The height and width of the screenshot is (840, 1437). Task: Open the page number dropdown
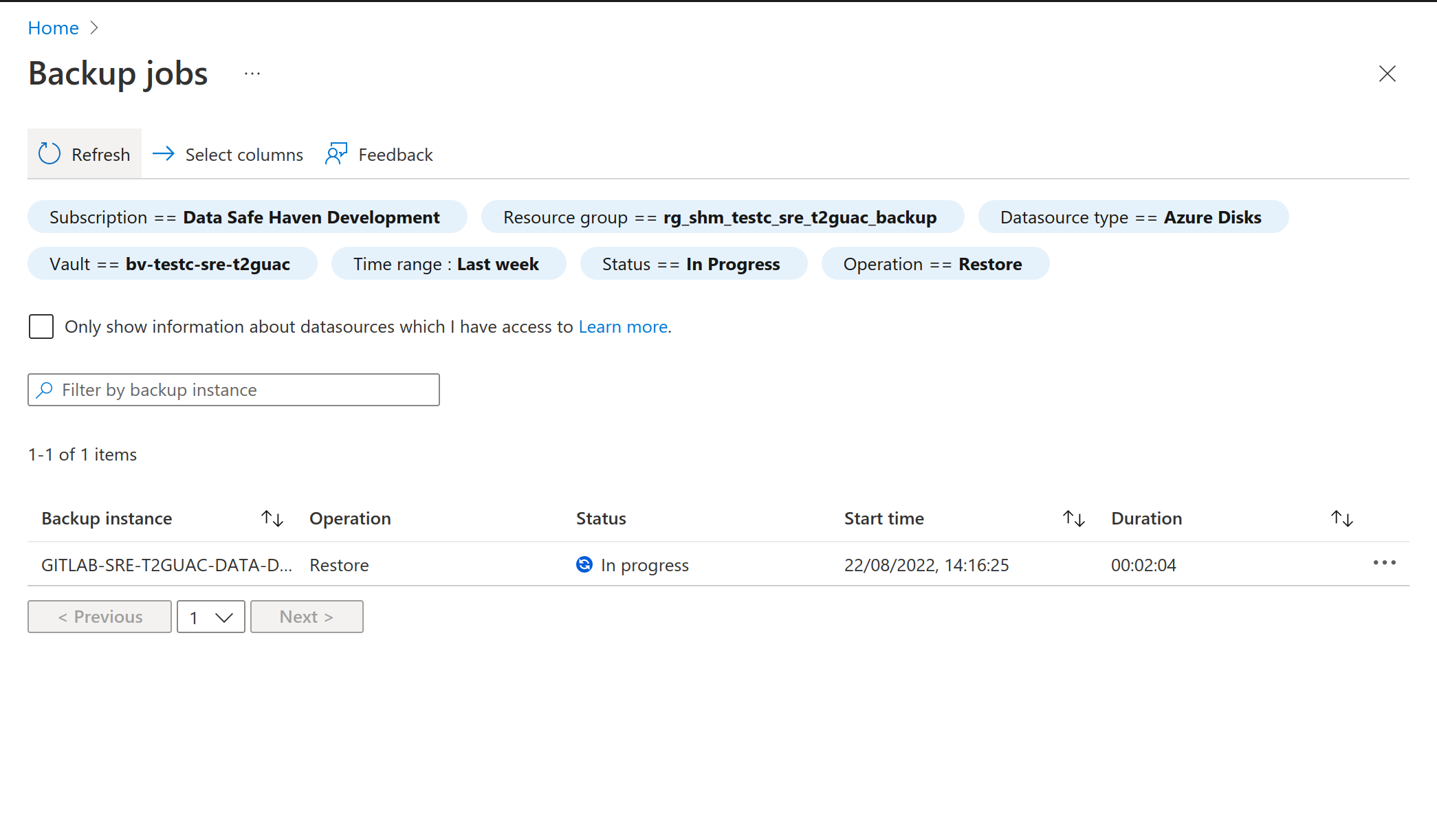(x=211, y=617)
